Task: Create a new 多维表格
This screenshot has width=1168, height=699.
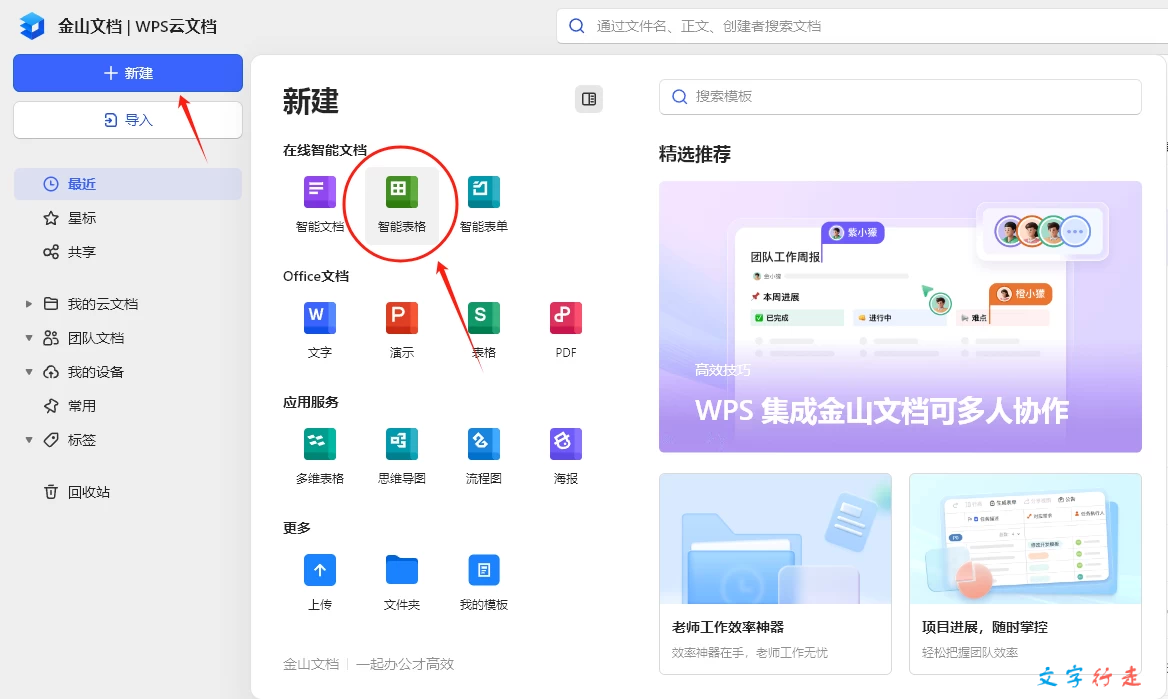Action: coord(320,456)
